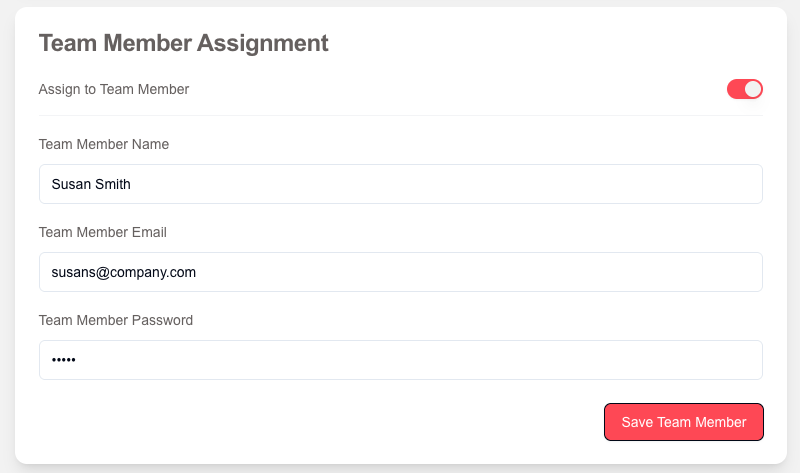Click the "Team Member Assignment" heading
Screen dimensions: 800x473
(x=183, y=43)
